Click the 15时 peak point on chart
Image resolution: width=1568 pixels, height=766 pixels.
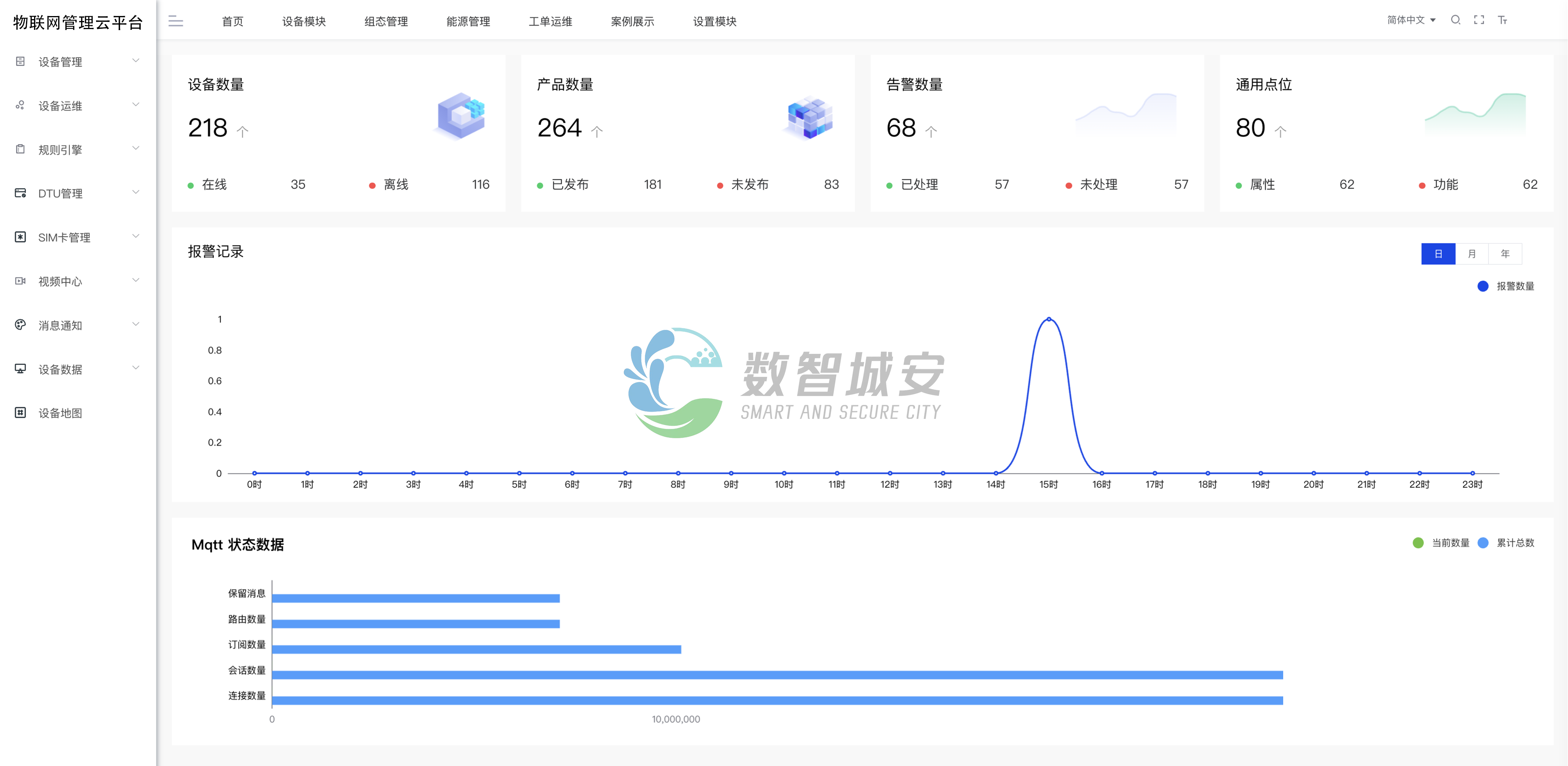pos(1048,319)
